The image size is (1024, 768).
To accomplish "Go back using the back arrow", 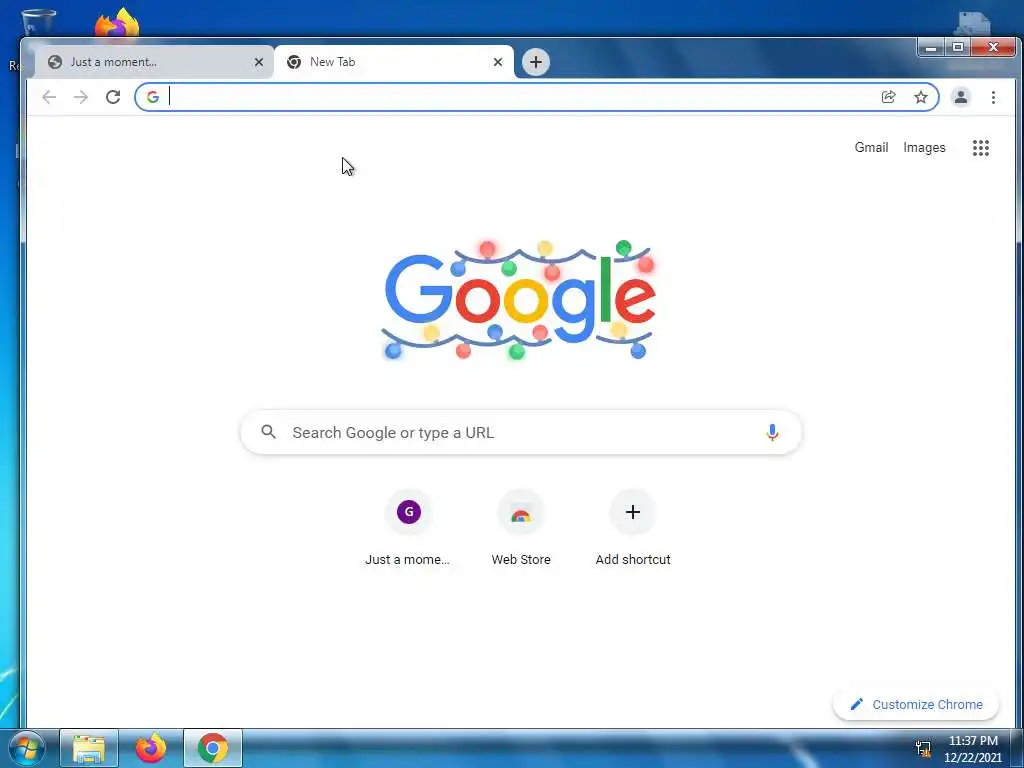I will click(49, 97).
